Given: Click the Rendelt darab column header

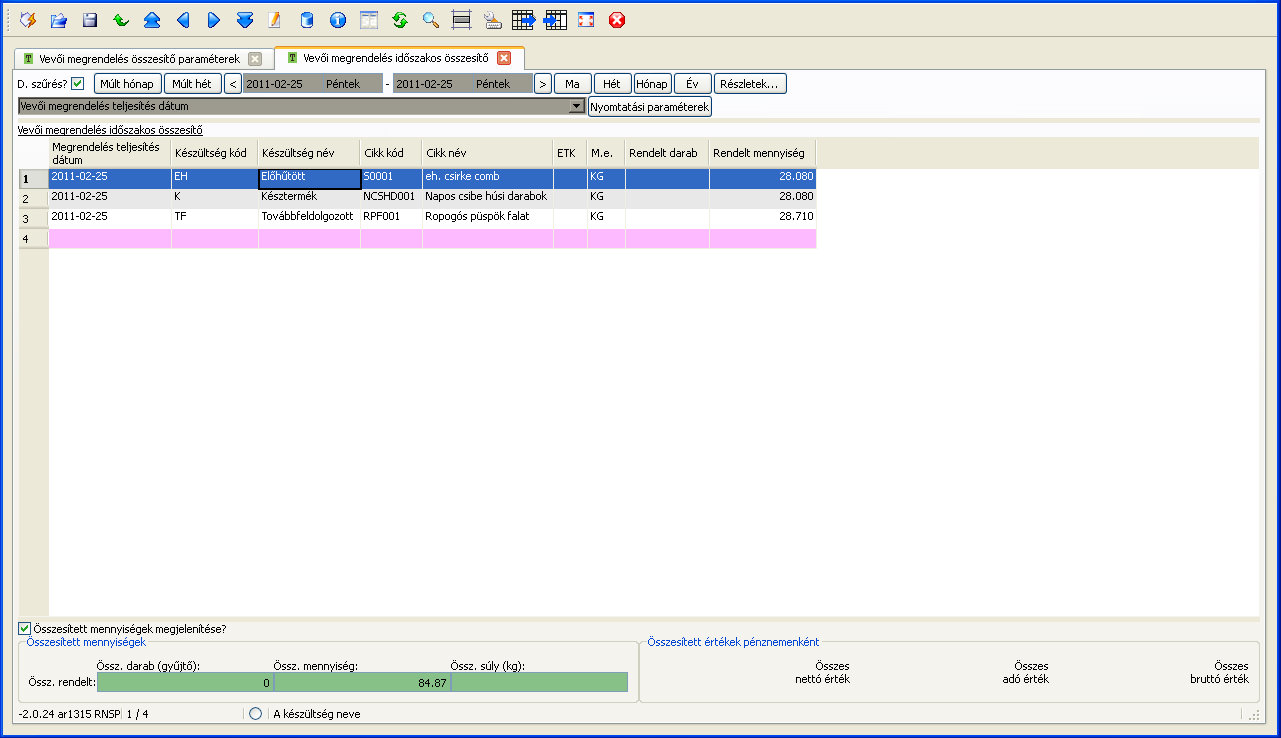Looking at the screenshot, I should pos(667,153).
